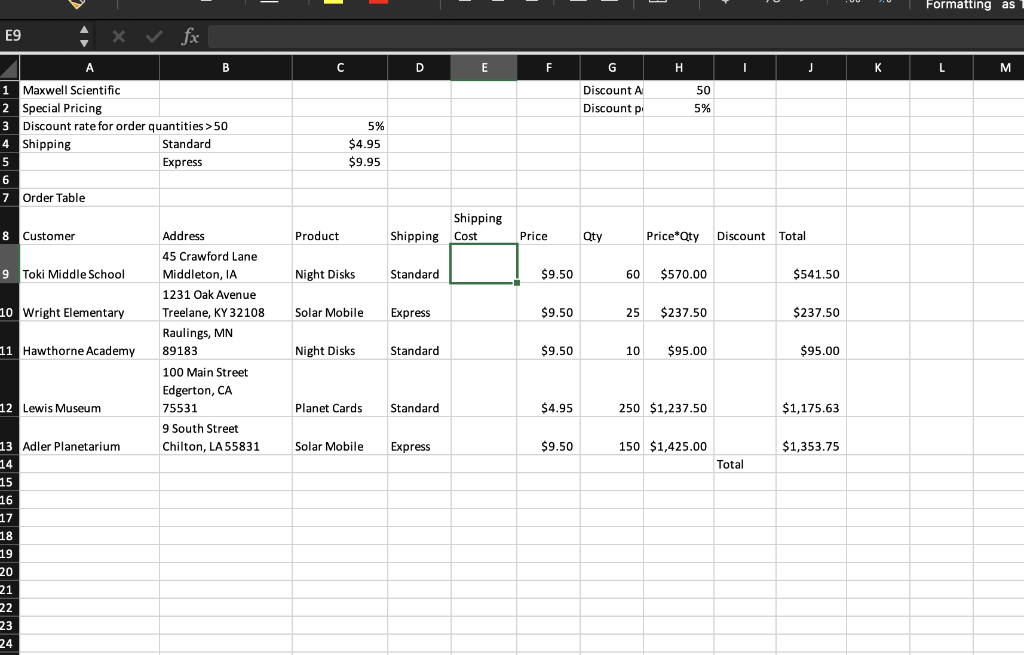Click into the formula bar input
The image size is (1024, 655).
click(614, 36)
